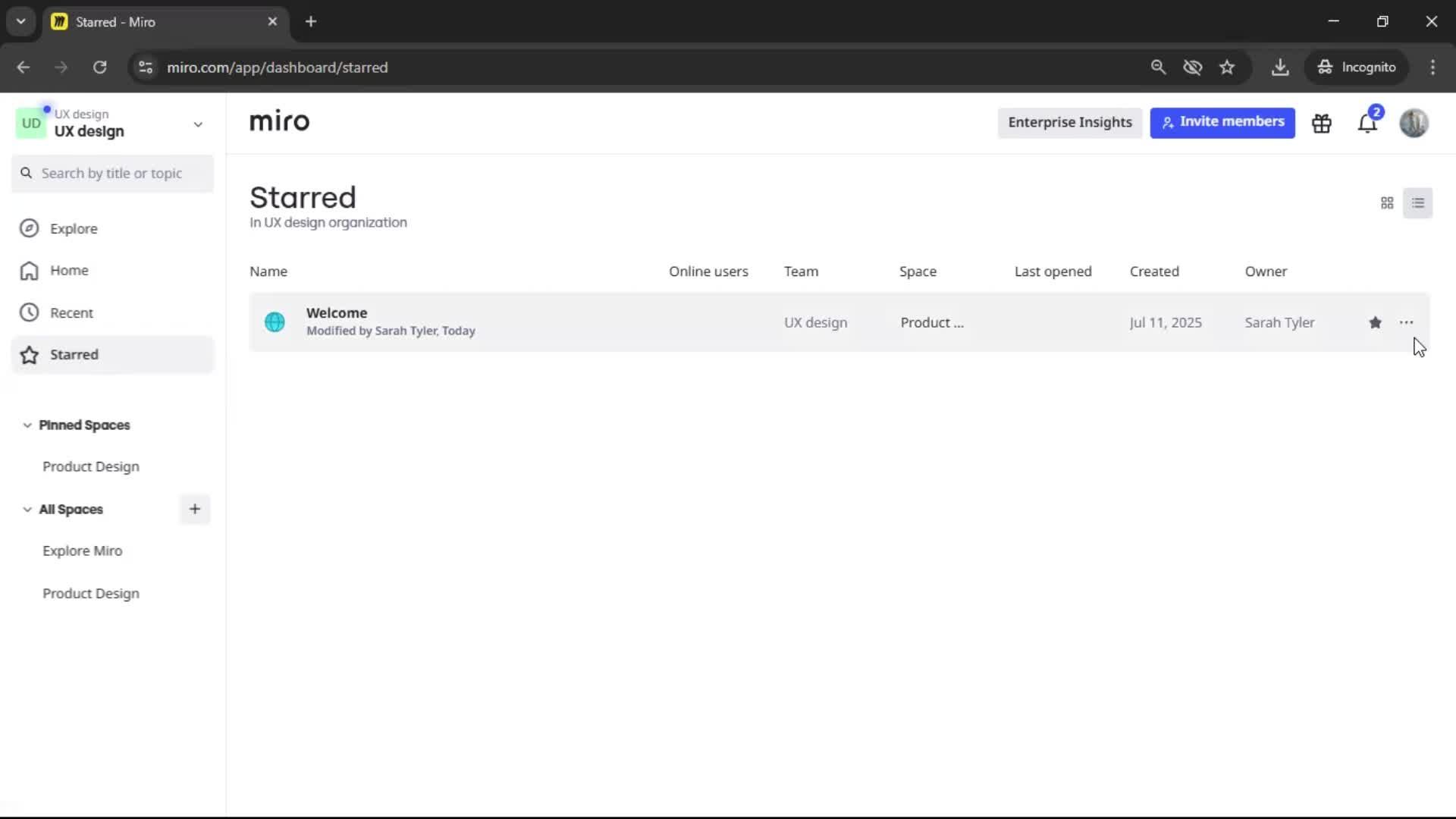Open the Welcome board title

pos(337,313)
